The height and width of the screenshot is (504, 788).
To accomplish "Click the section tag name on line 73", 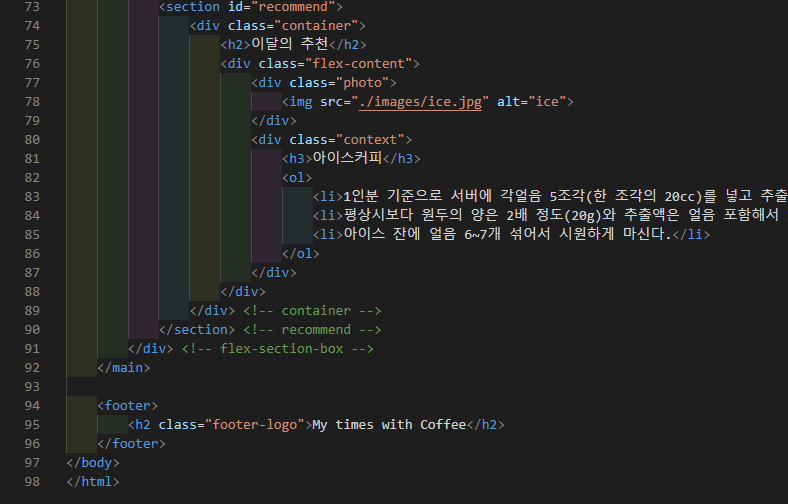I will pos(193,7).
